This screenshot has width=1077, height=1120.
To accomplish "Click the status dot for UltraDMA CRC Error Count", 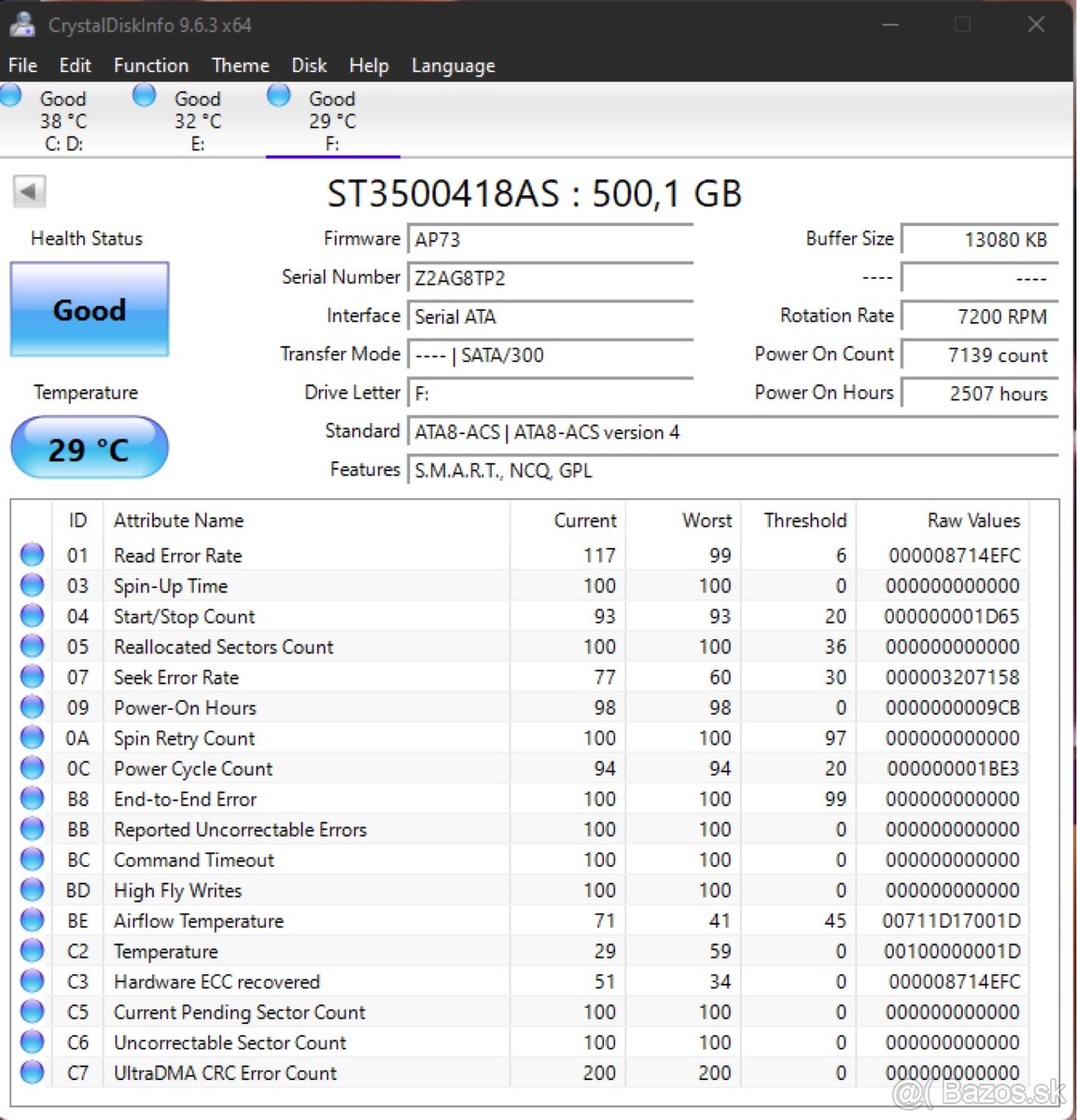I will (x=31, y=1071).
